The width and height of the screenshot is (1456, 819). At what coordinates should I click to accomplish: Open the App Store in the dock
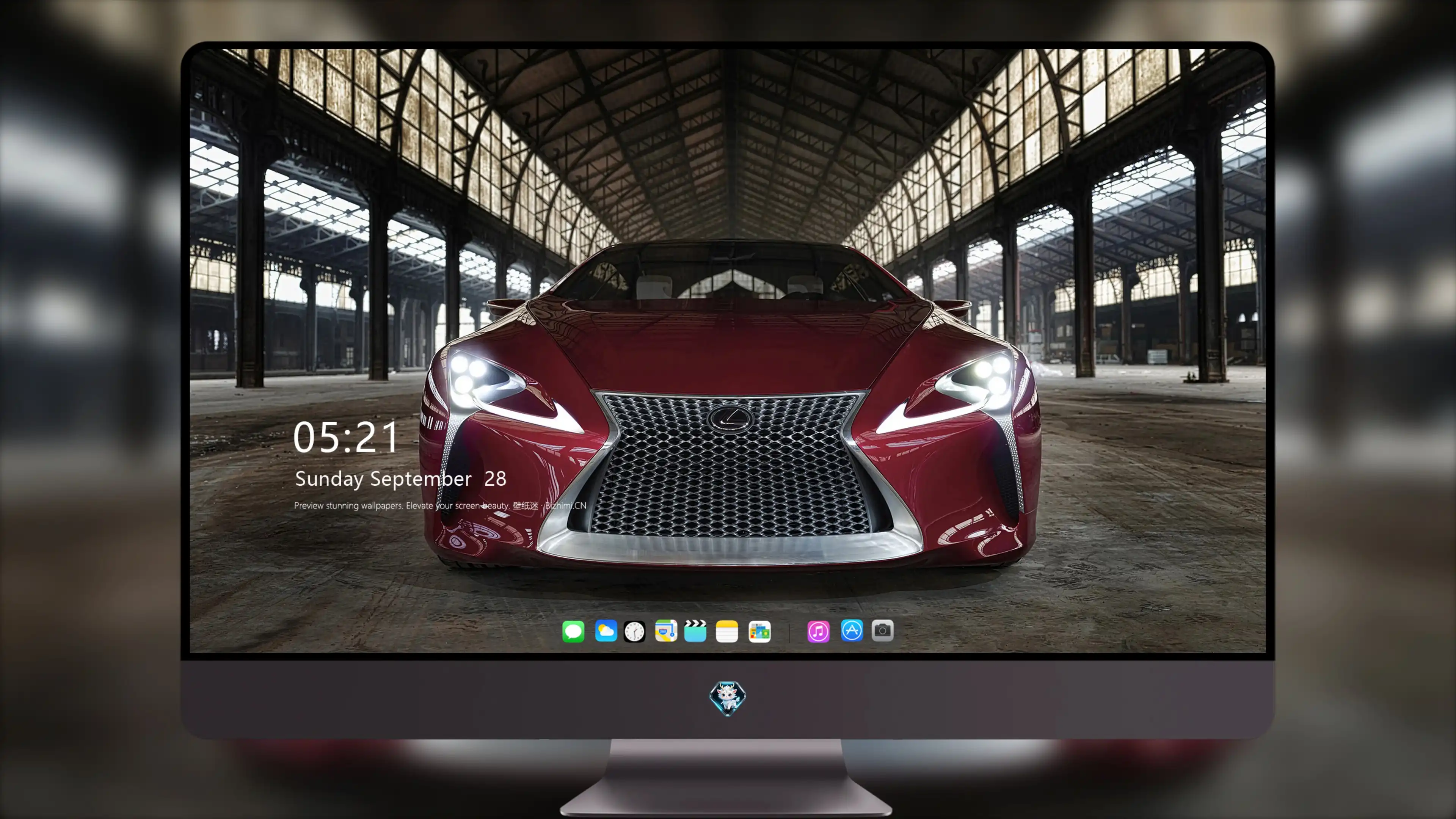(x=852, y=630)
